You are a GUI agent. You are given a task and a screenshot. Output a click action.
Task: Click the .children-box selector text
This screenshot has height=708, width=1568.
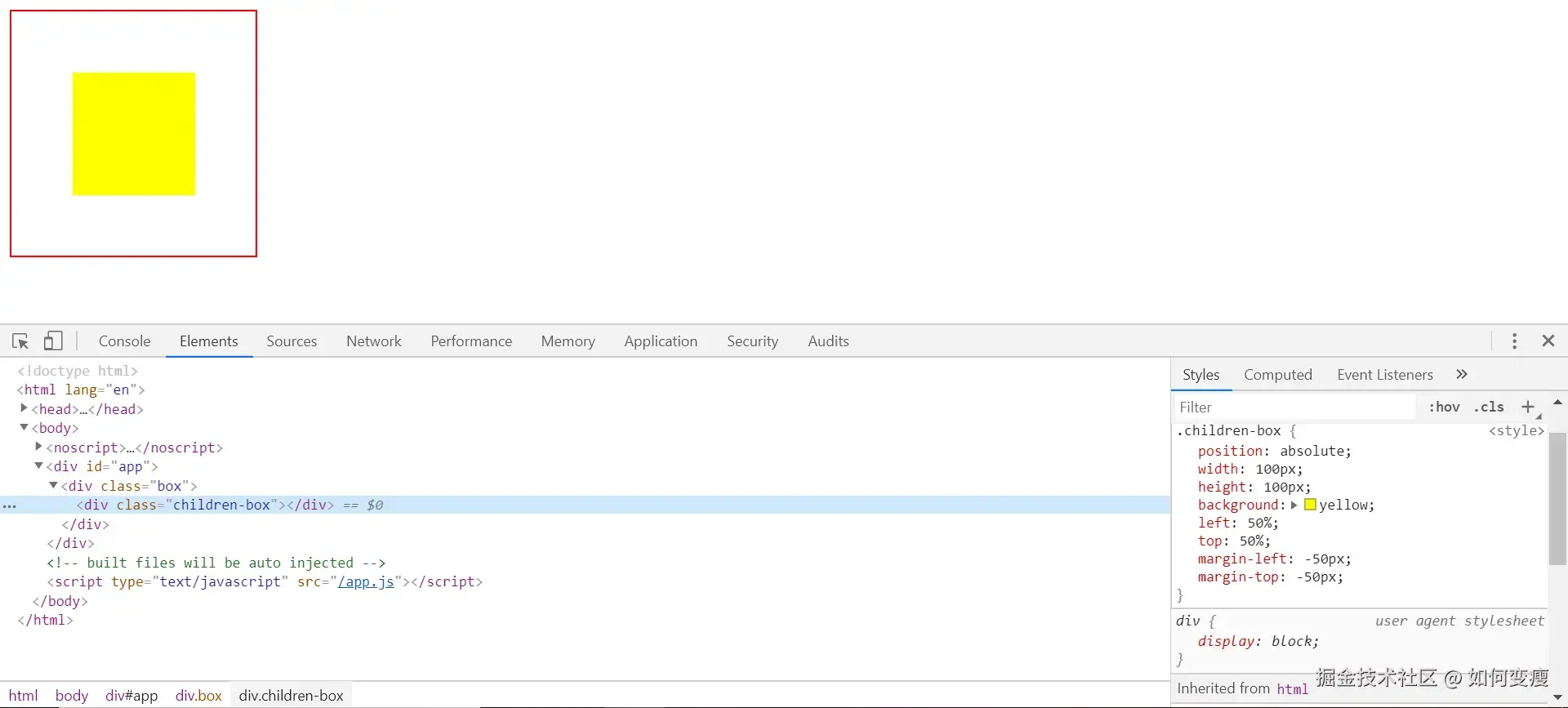click(1229, 430)
